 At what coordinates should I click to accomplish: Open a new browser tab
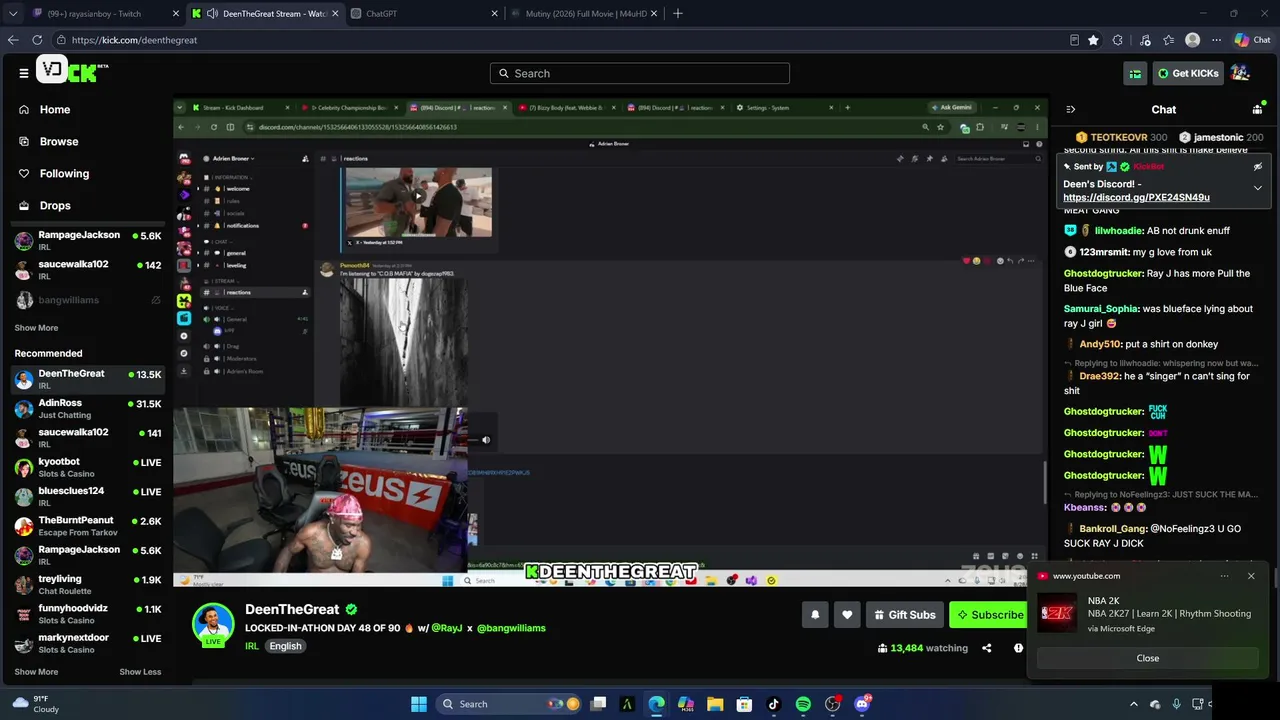click(x=678, y=14)
